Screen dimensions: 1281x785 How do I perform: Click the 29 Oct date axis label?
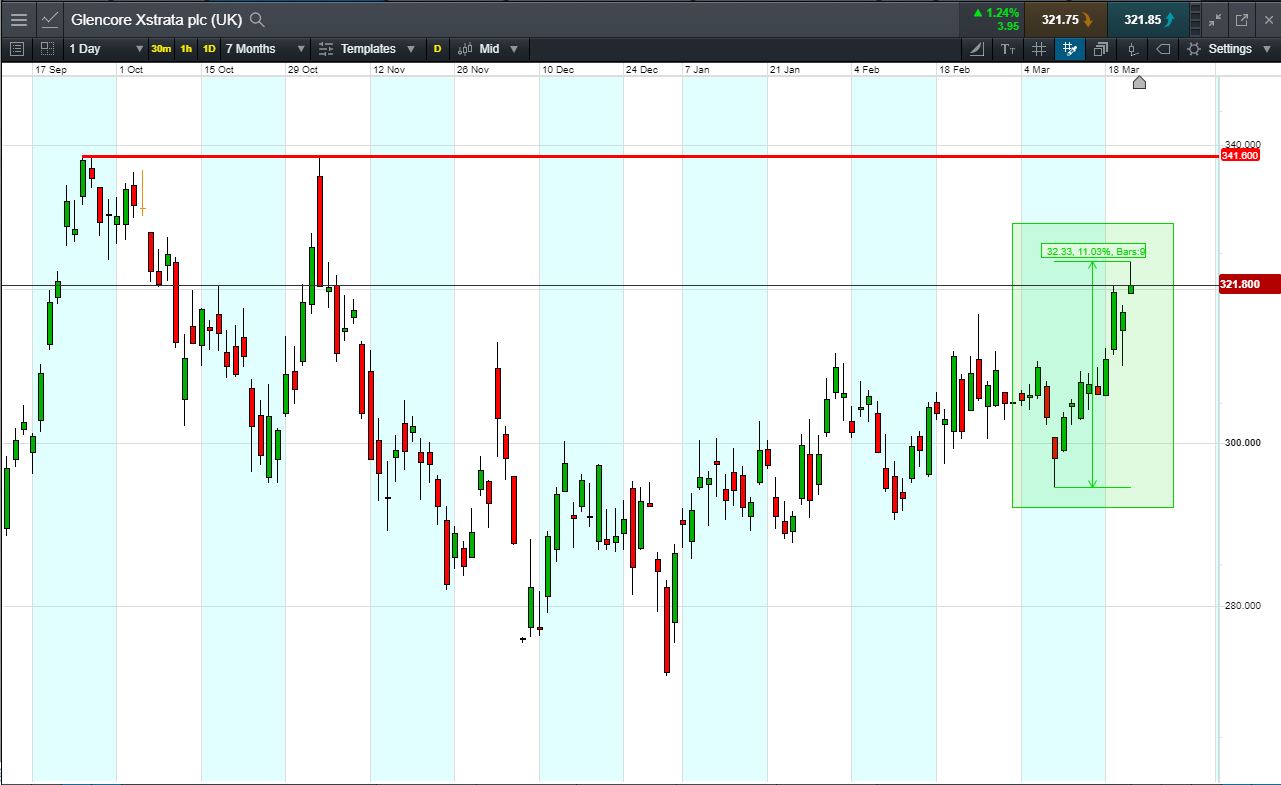coord(302,70)
